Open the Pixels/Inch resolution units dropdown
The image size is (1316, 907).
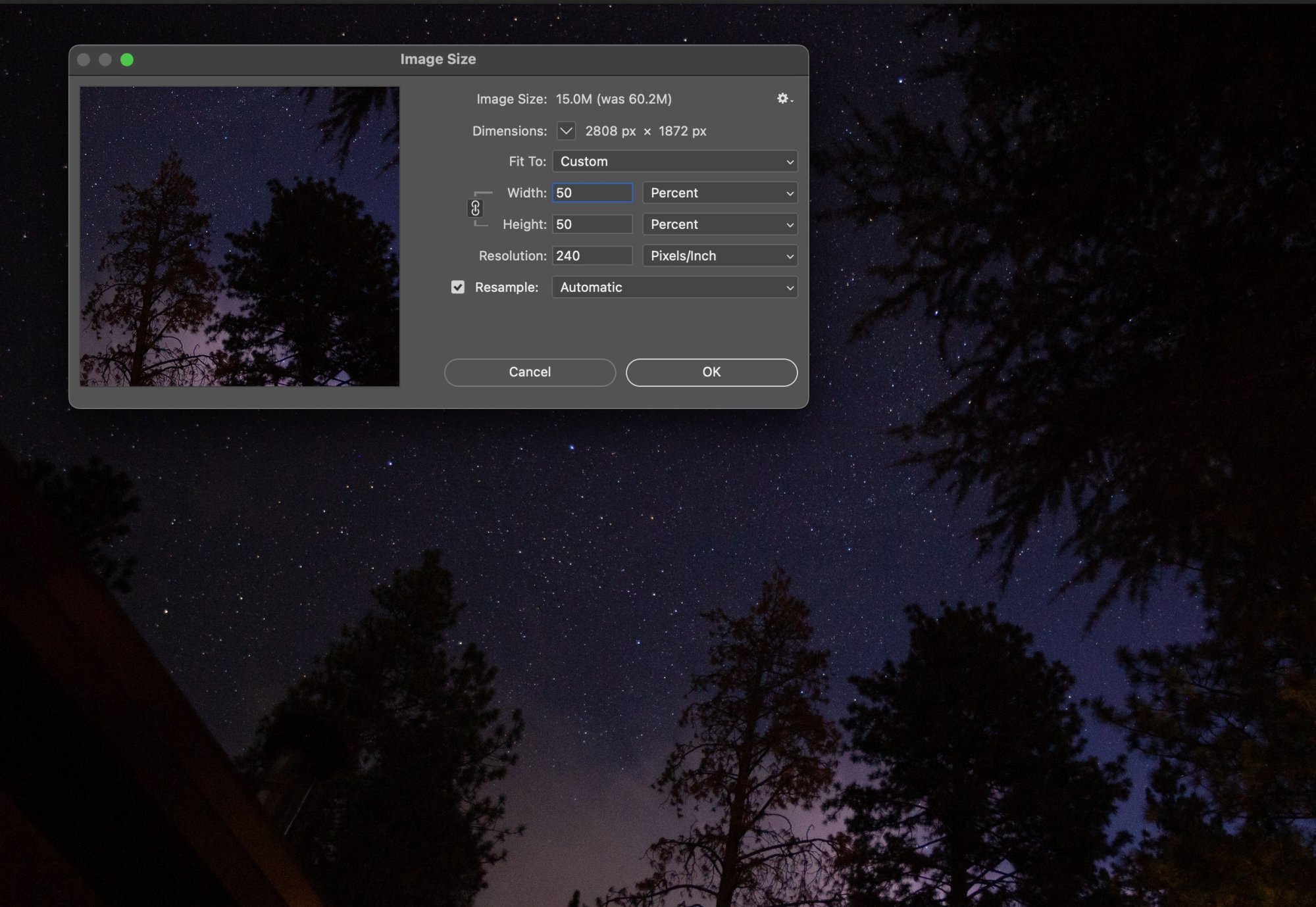(x=720, y=256)
